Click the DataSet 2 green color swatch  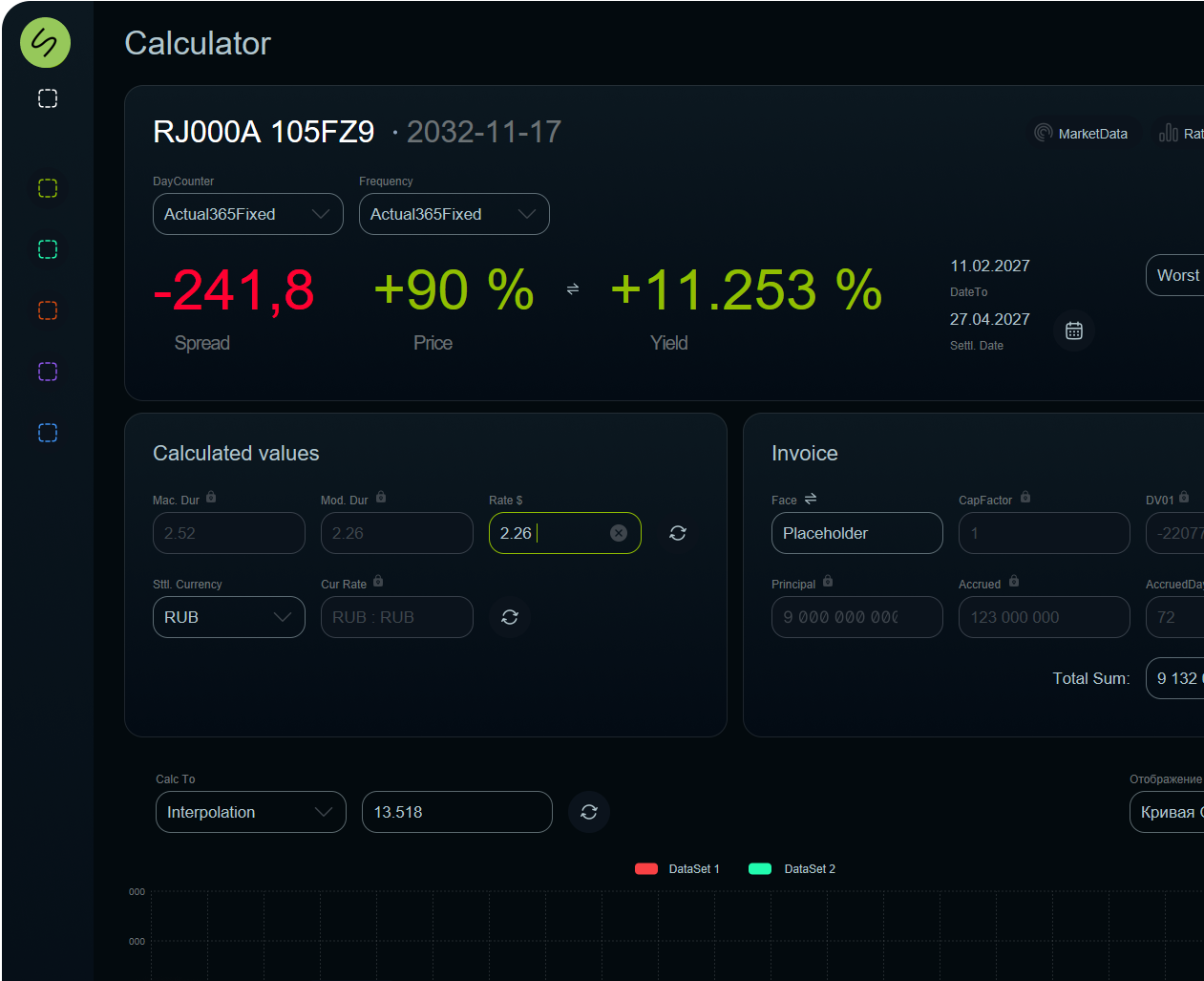point(760,869)
